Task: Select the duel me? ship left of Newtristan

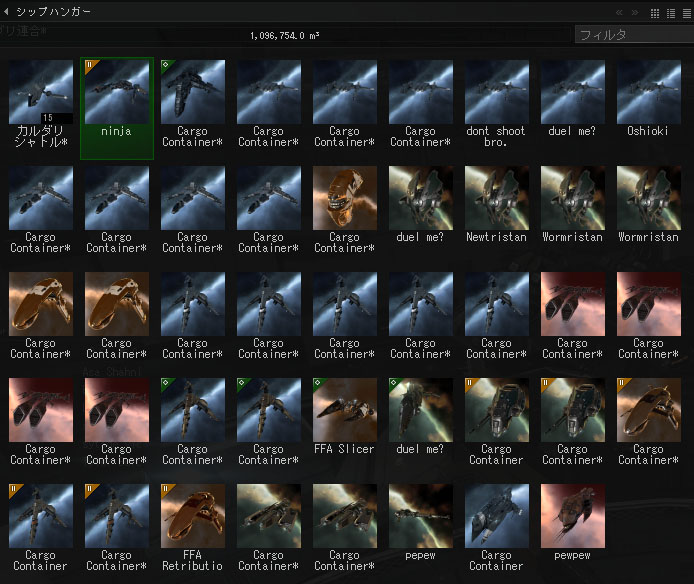Action: 420,205
